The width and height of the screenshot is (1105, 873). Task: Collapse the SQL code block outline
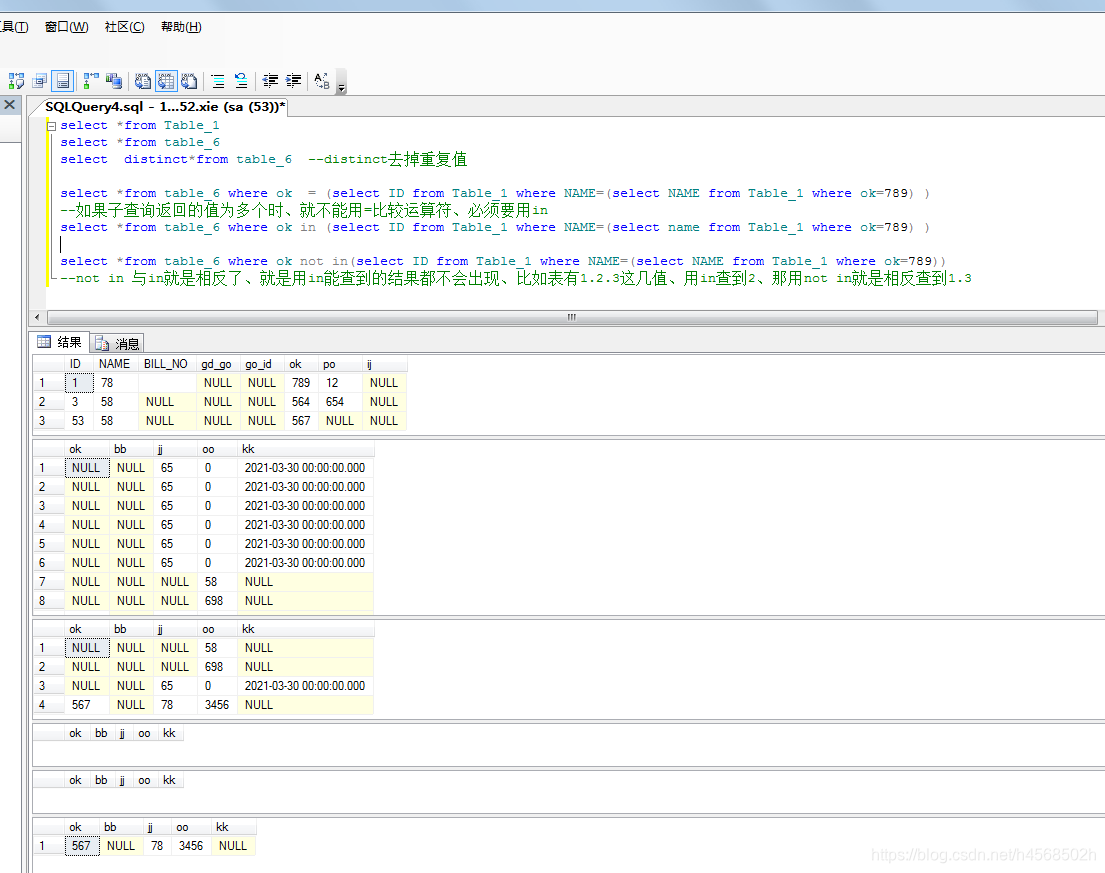click(x=51, y=126)
